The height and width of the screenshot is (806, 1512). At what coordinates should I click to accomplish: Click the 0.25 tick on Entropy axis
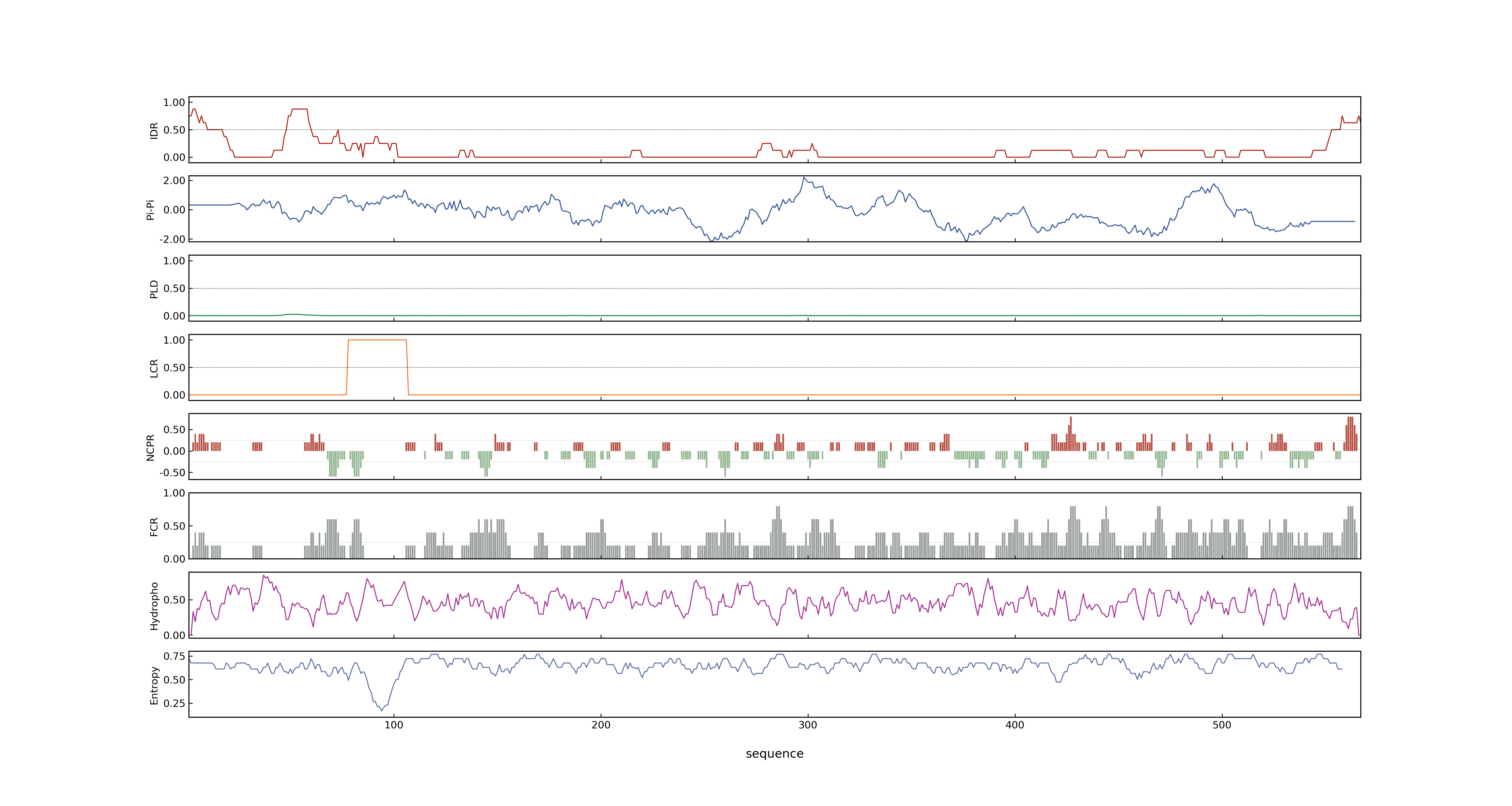[x=174, y=703]
